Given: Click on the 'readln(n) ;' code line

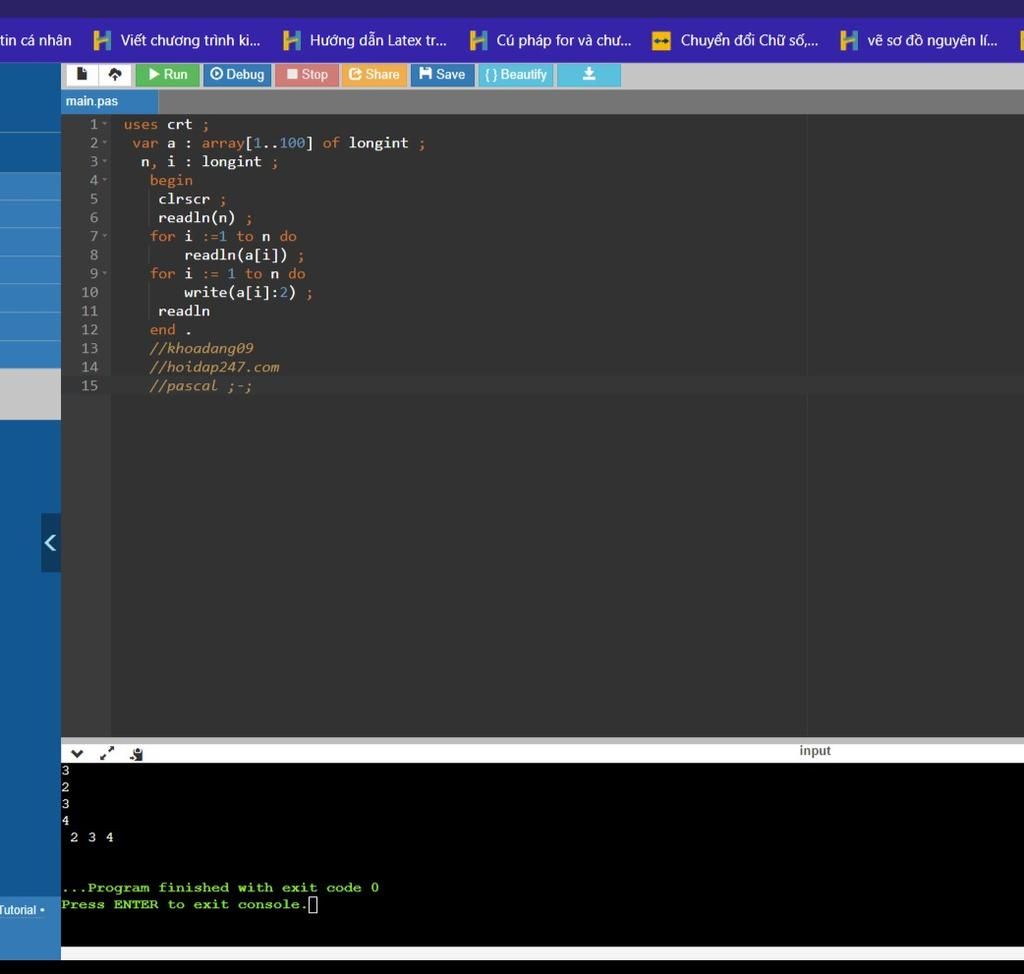Looking at the screenshot, I should 205,218.
